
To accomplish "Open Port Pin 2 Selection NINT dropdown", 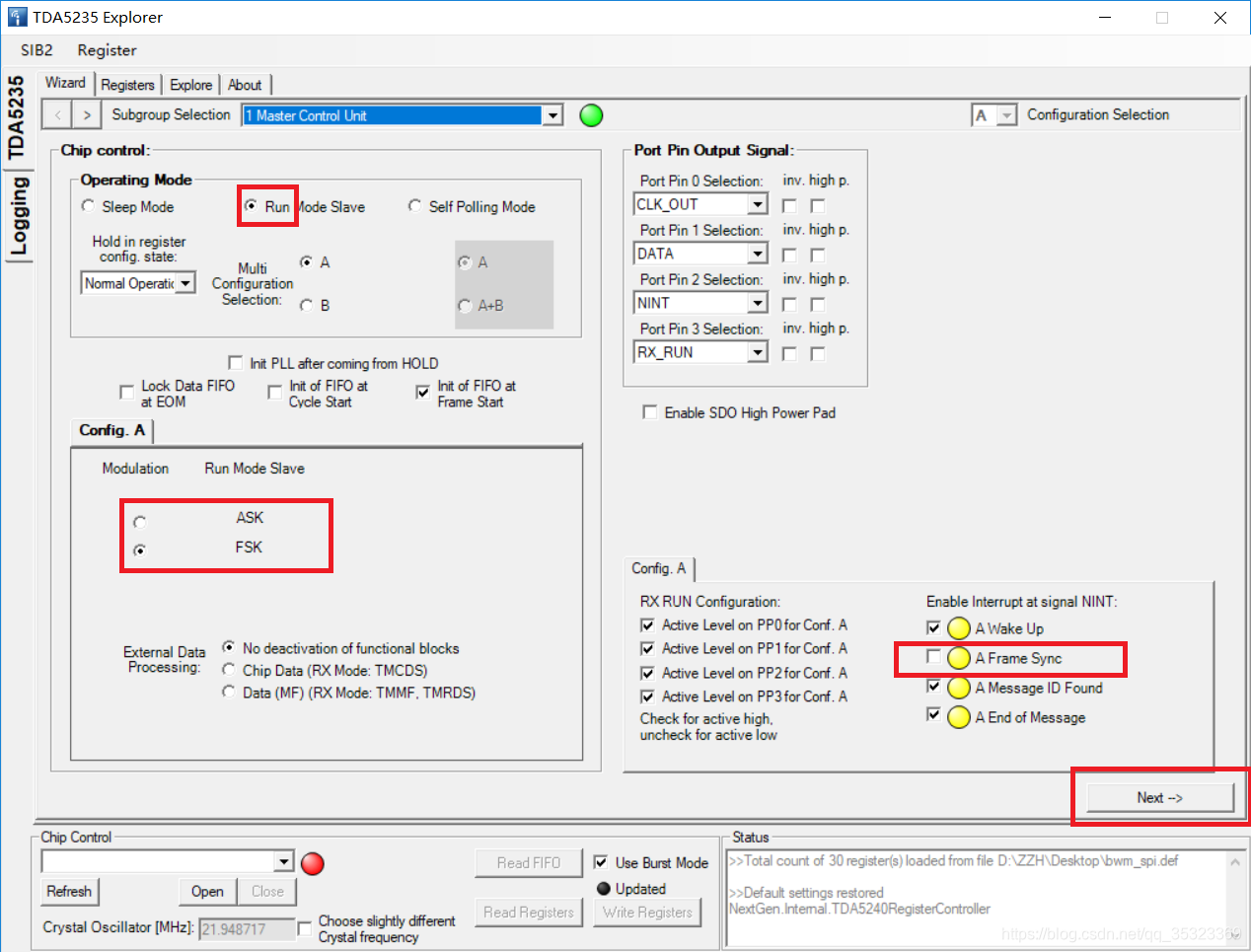I will [757, 303].
